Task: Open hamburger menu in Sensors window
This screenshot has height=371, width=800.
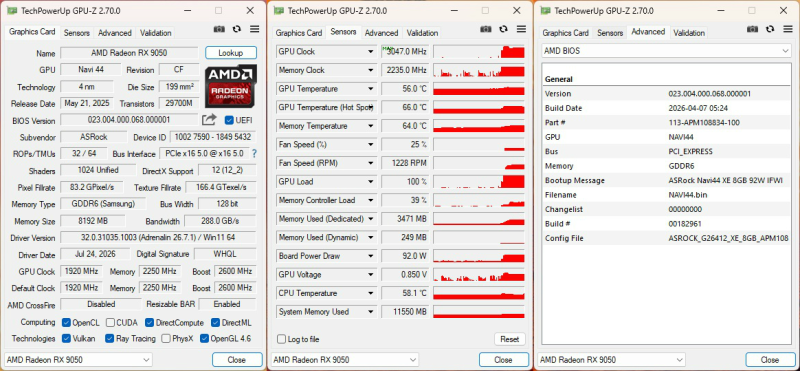Action: 521,30
